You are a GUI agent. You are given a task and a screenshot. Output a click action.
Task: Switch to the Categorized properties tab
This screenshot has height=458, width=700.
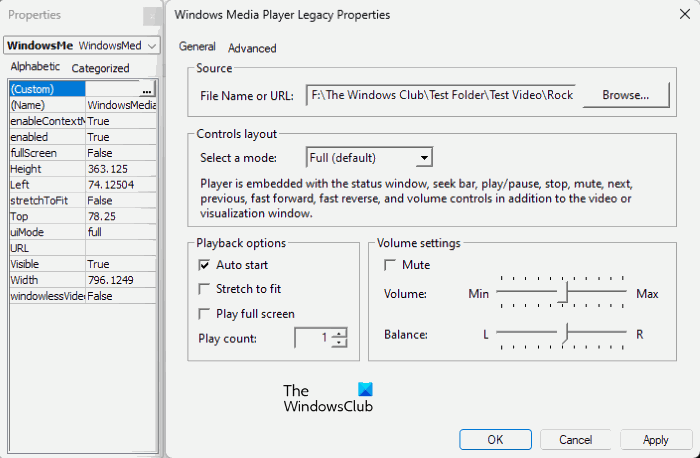click(100, 68)
